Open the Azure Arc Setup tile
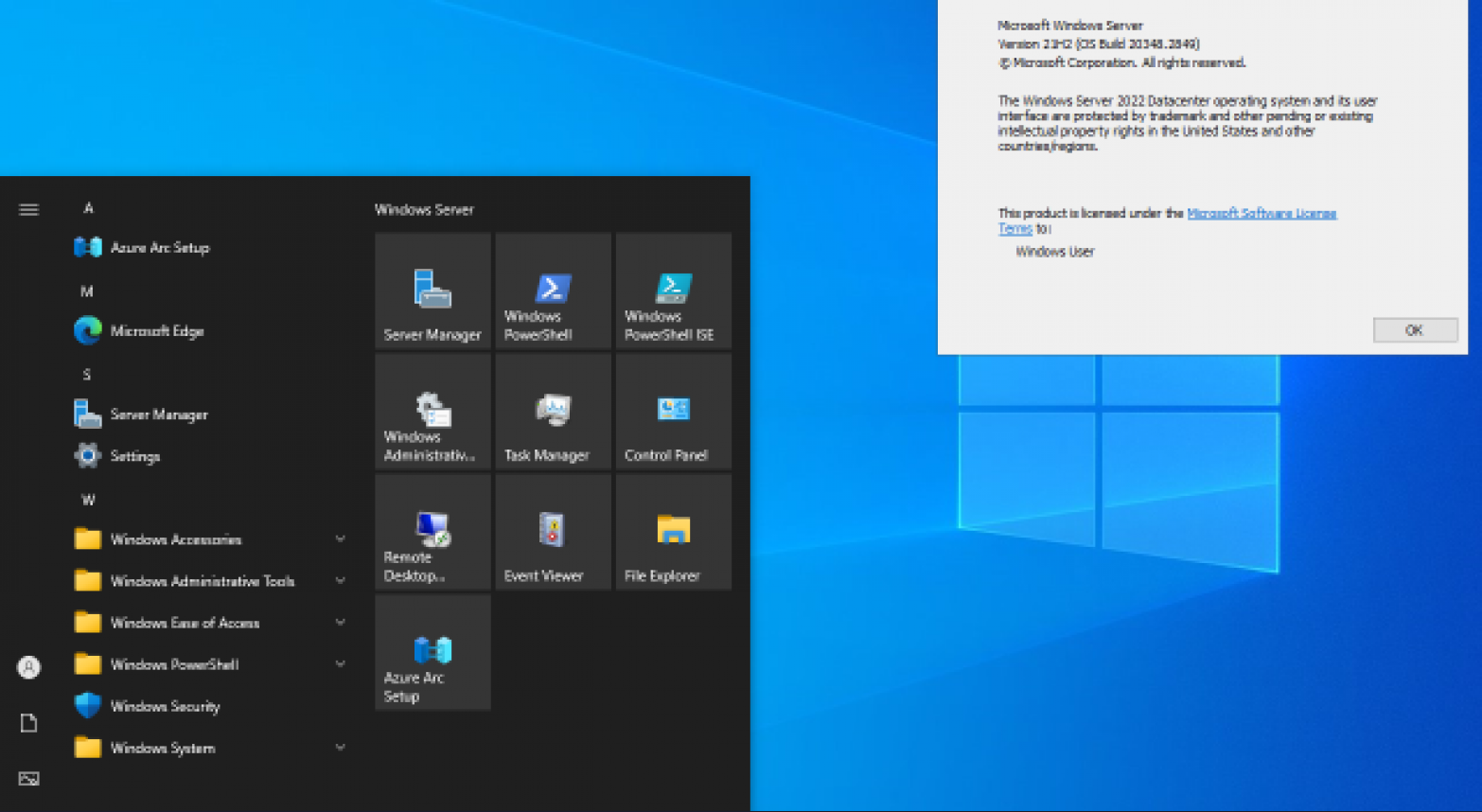 (432, 652)
